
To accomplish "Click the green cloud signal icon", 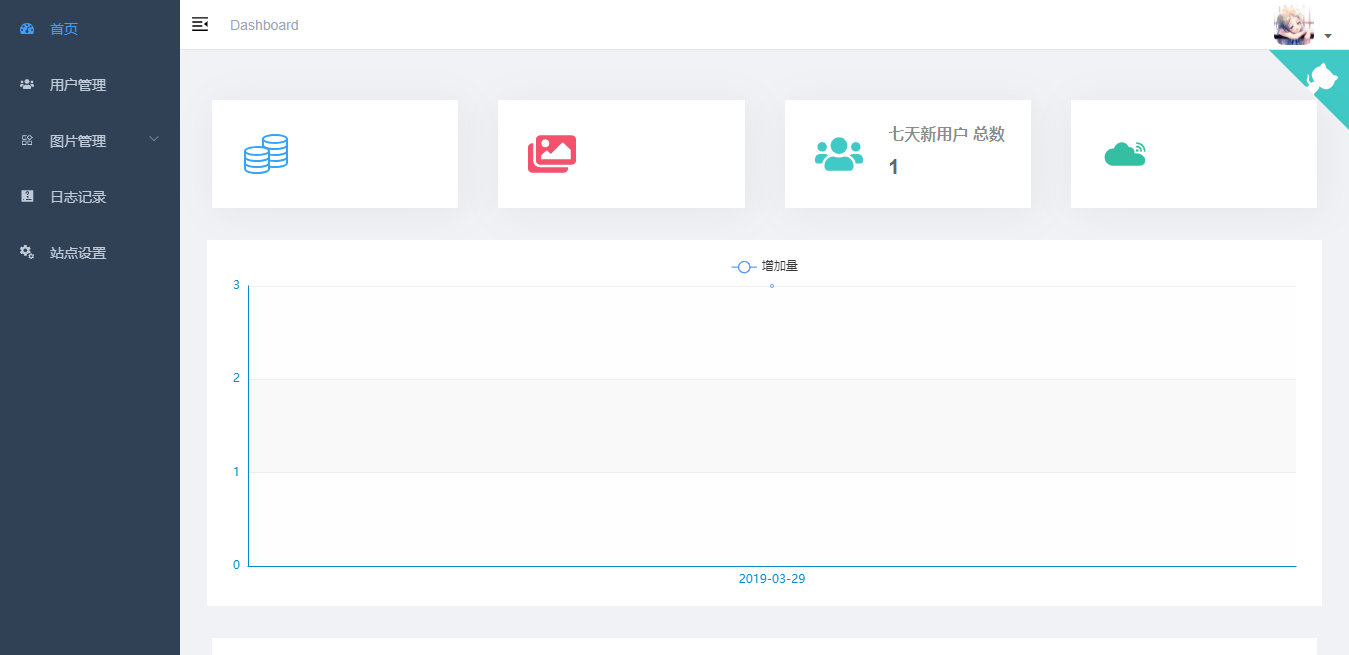I will coord(1125,154).
